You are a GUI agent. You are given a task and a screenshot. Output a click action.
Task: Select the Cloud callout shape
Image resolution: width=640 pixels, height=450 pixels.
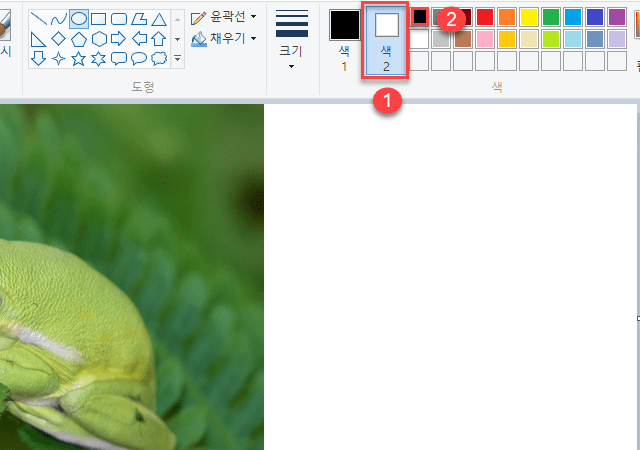159,58
